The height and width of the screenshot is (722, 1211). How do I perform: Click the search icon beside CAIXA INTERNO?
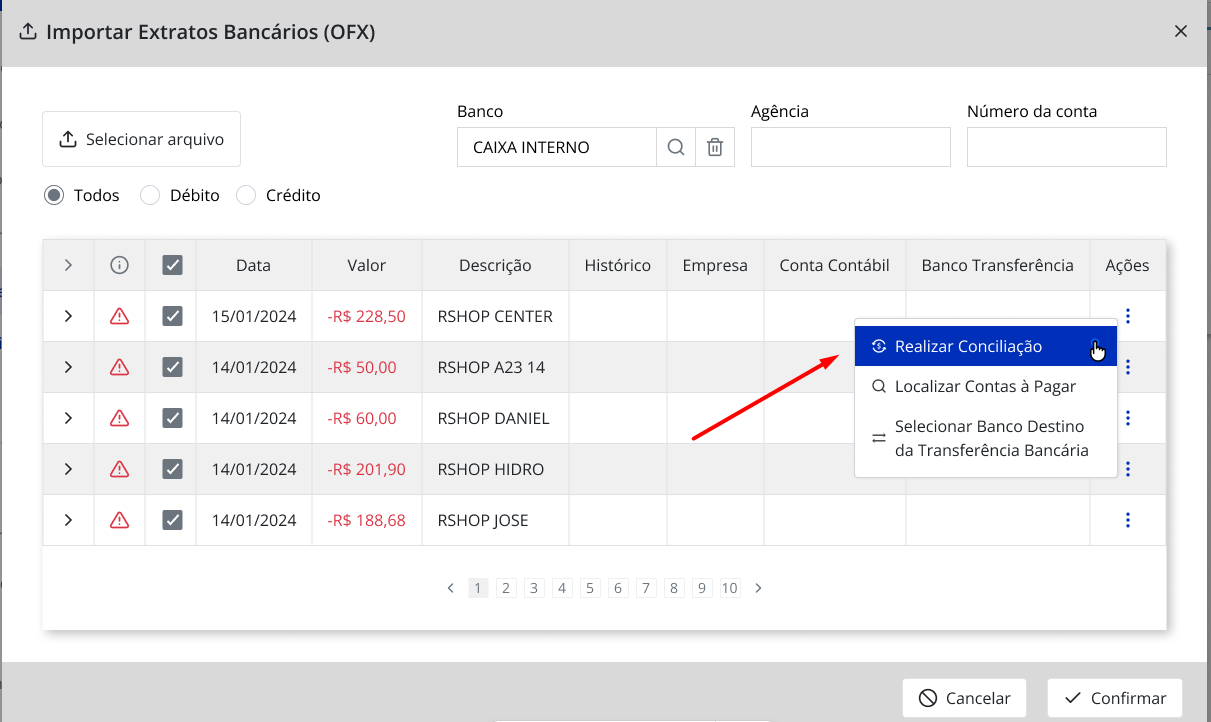(x=676, y=147)
